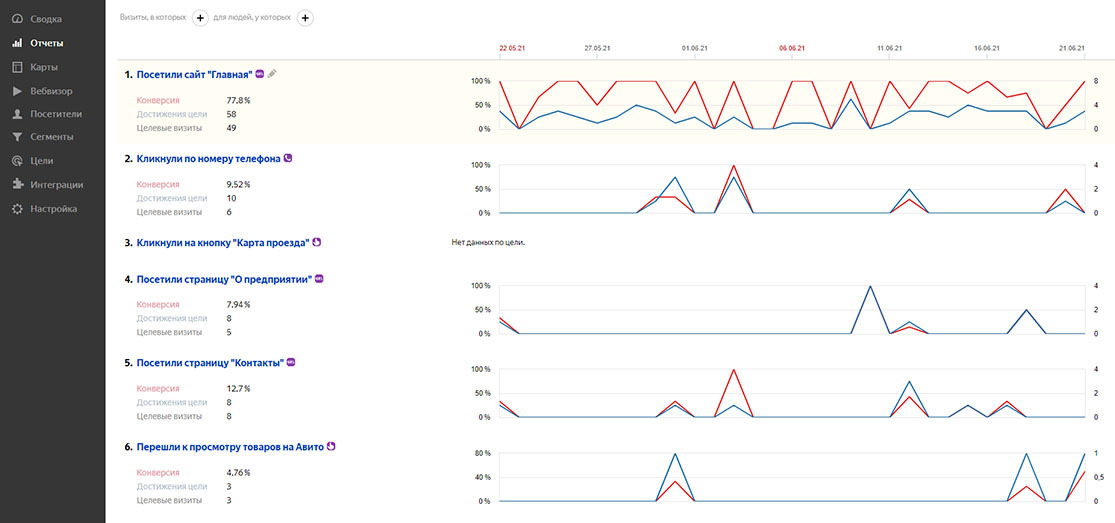Click the Вебвизор play triangle icon
The height and width of the screenshot is (523, 1115).
[x=17, y=90]
